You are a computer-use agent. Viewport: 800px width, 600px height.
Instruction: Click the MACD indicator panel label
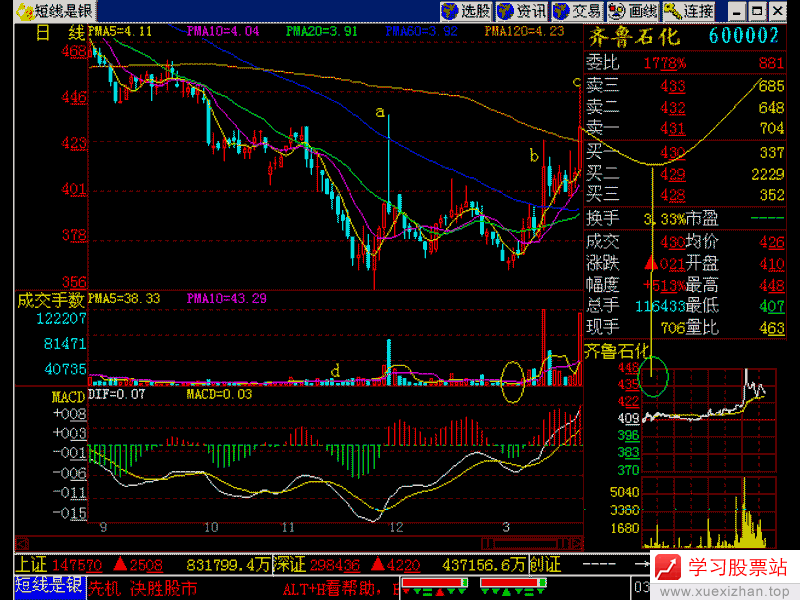pos(68,396)
